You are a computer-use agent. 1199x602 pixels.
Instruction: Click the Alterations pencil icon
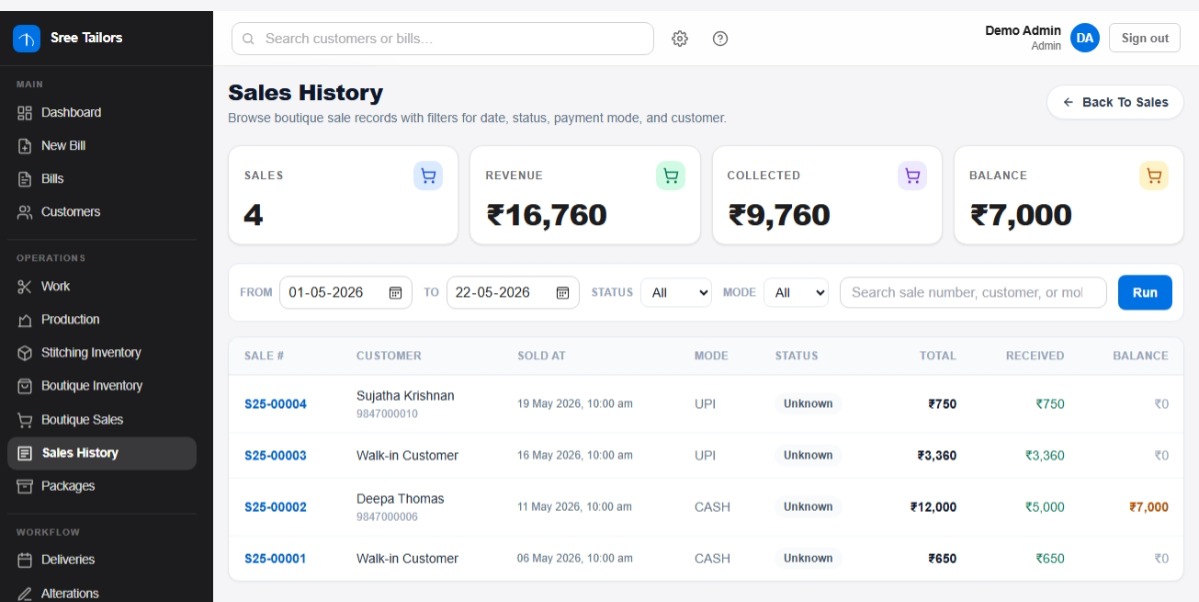pos(24,594)
